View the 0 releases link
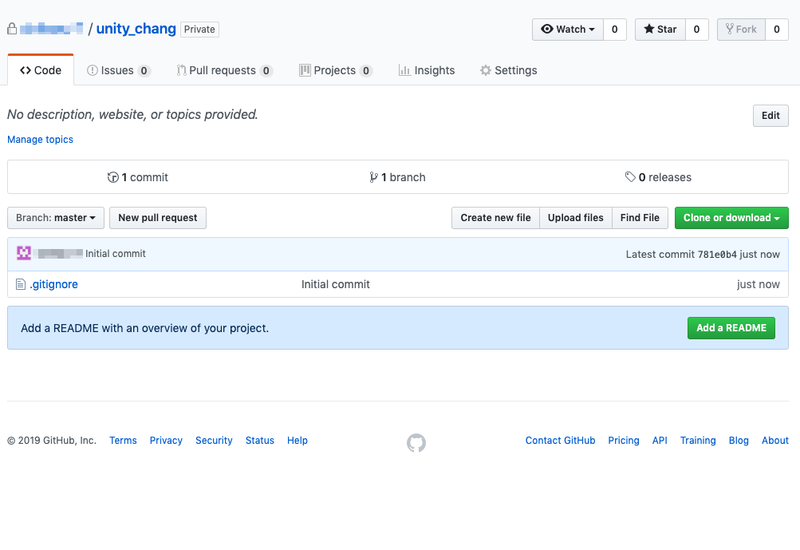 (658, 177)
